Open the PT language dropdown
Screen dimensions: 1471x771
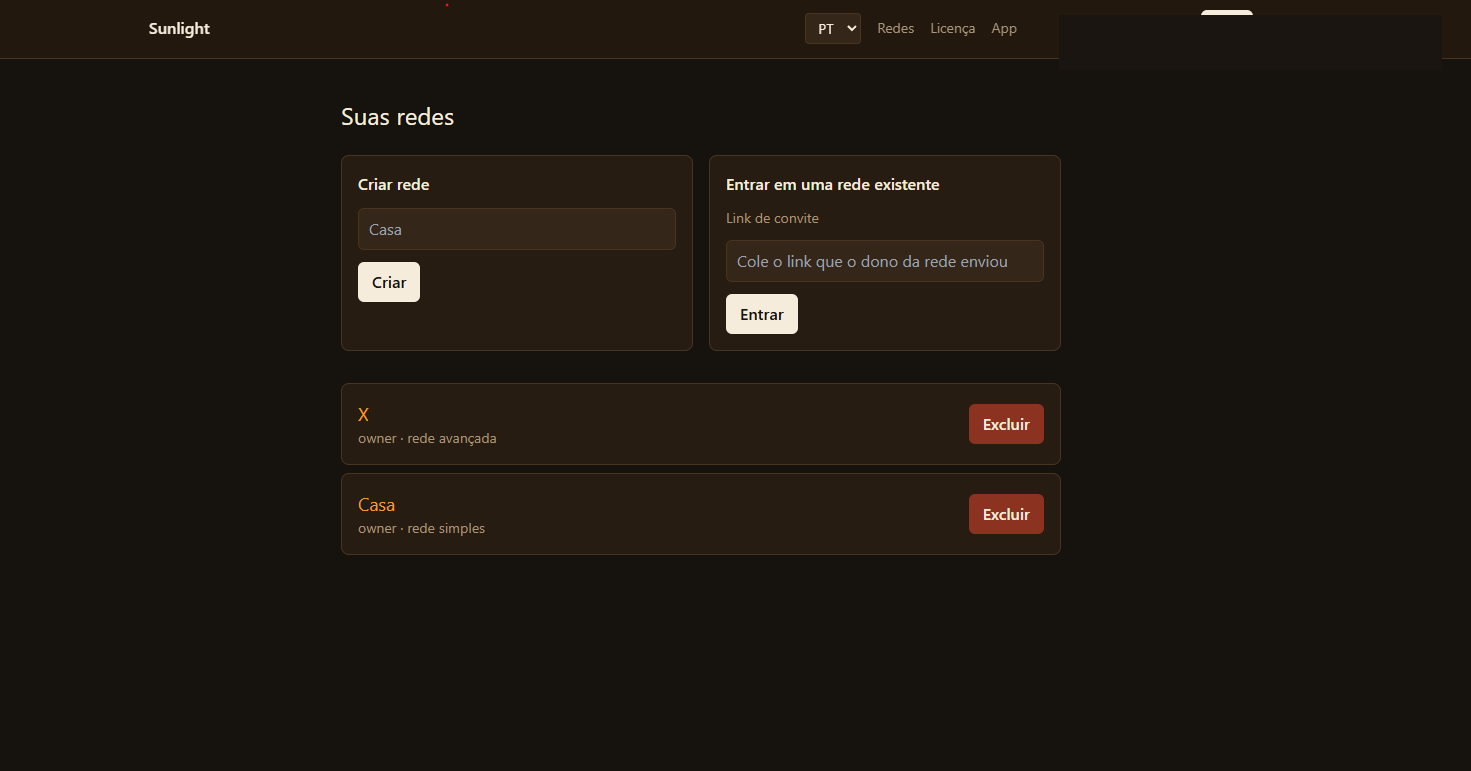pyautogui.click(x=832, y=29)
